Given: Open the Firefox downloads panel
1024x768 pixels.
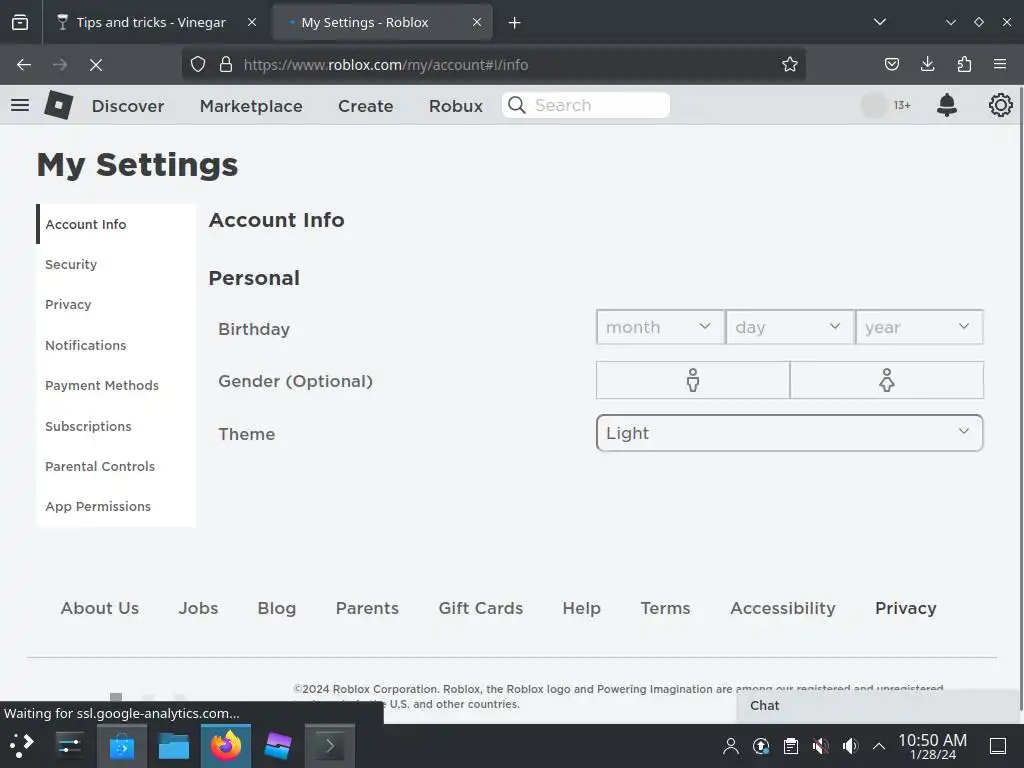Looking at the screenshot, I should tap(927, 64).
